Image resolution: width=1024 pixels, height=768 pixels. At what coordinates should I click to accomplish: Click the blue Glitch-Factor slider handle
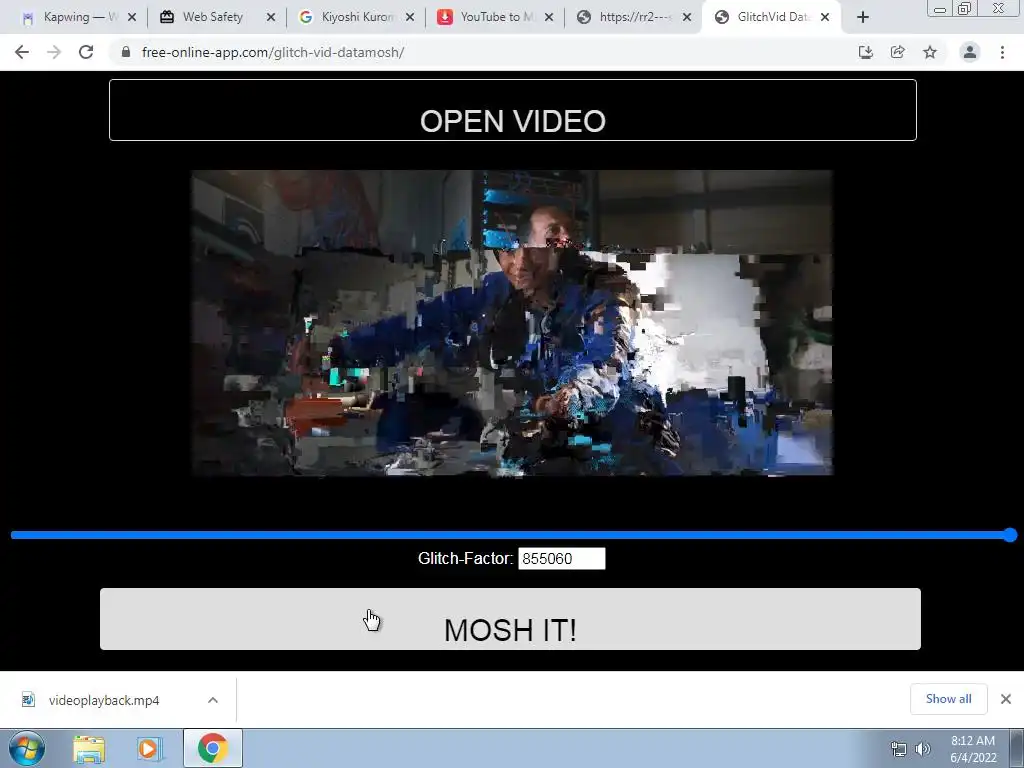[x=1010, y=535]
